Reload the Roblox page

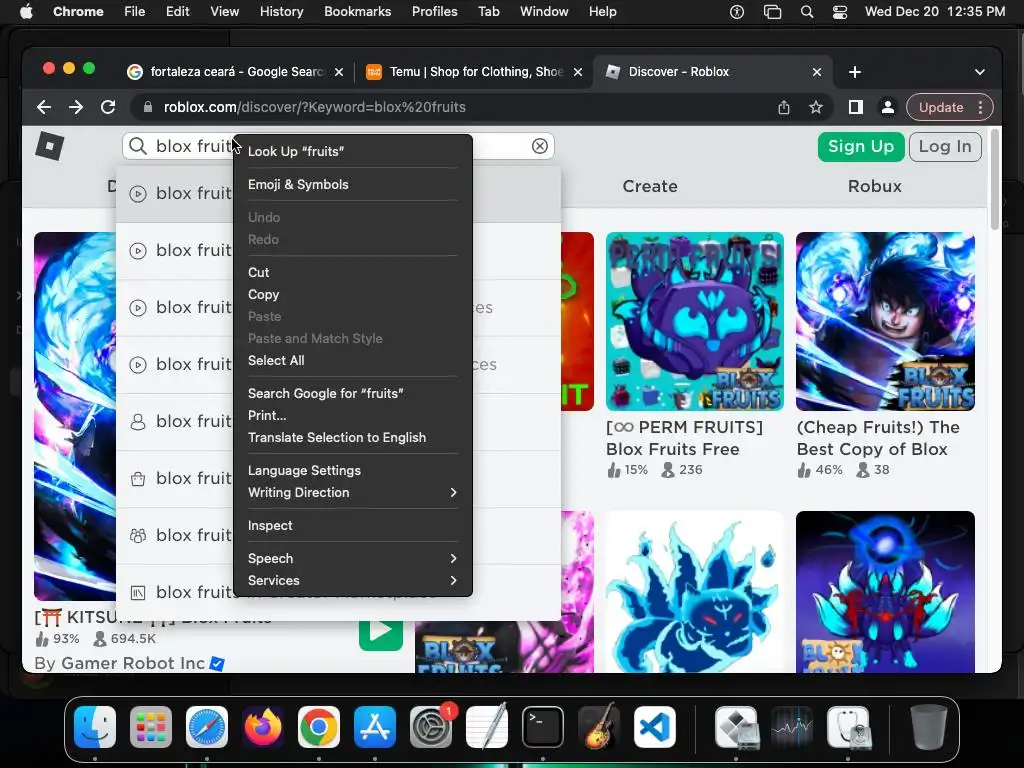108,107
